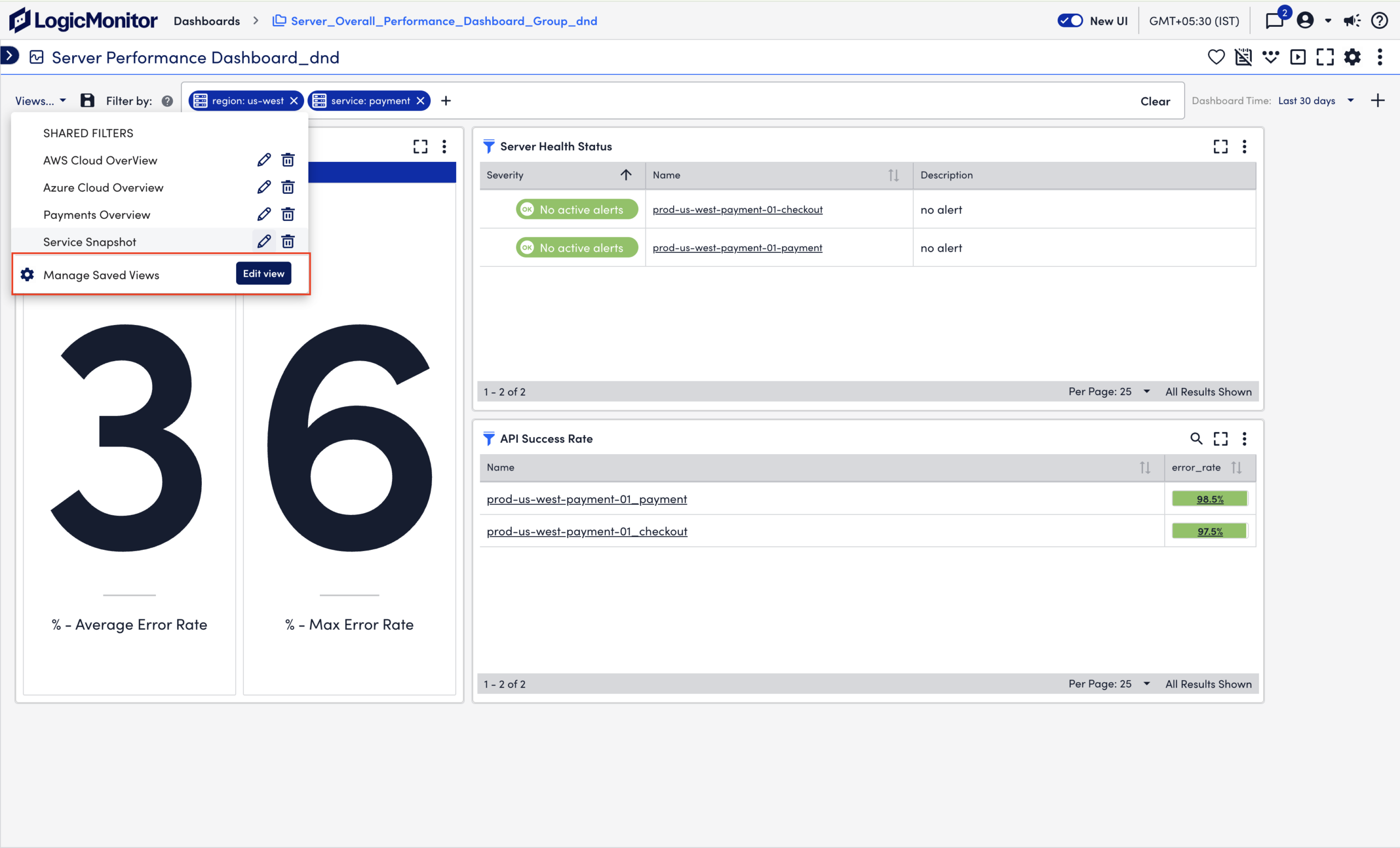
Task: Delete Payments Overview view
Action: 288,214
